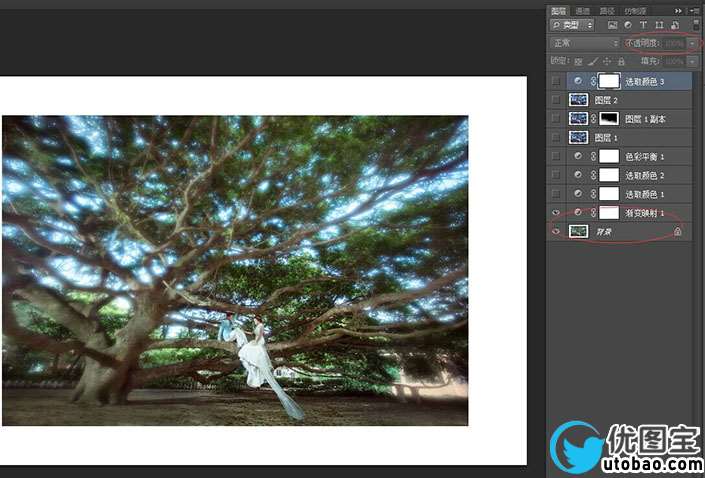Click the mask link chain on 色彩平衡 1

tap(593, 156)
